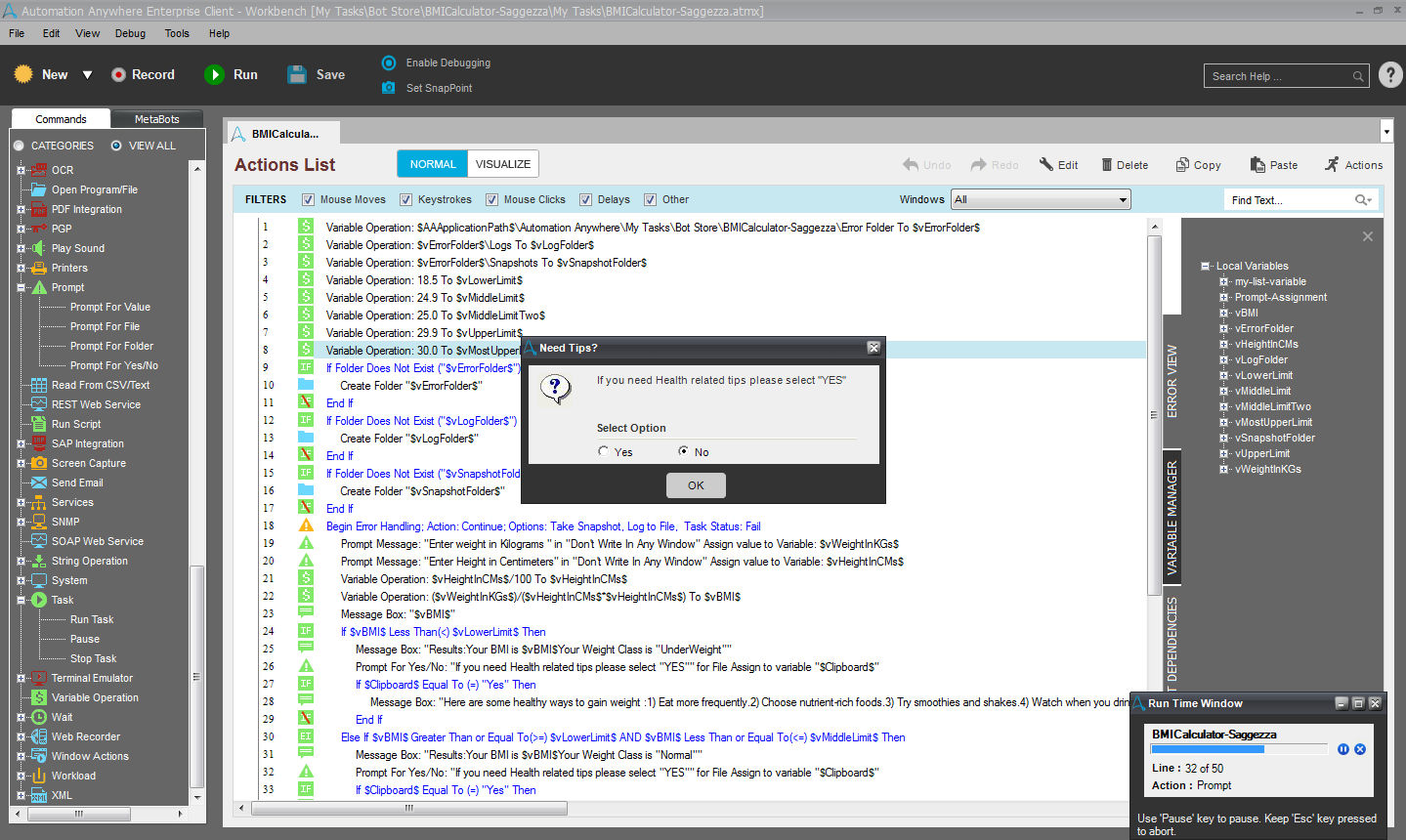
Task: Select the Yes radio option
Action: click(604, 451)
